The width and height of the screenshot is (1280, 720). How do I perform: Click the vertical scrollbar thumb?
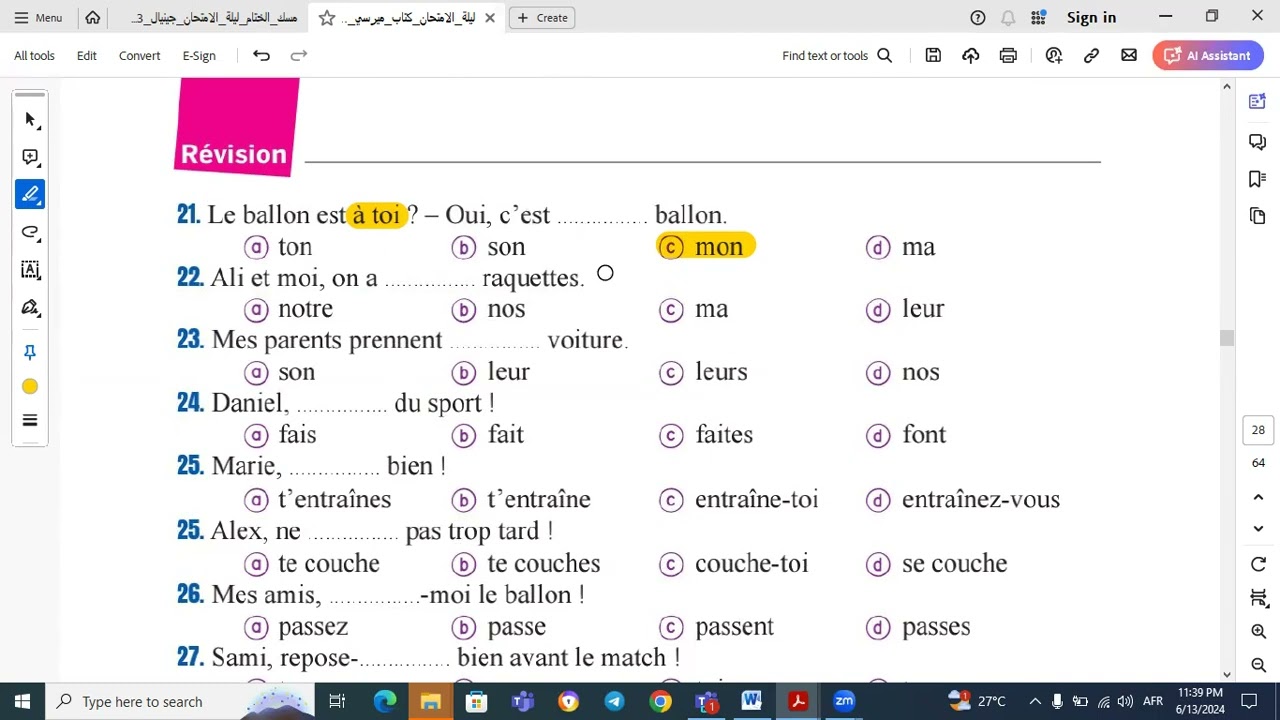tap(1227, 338)
